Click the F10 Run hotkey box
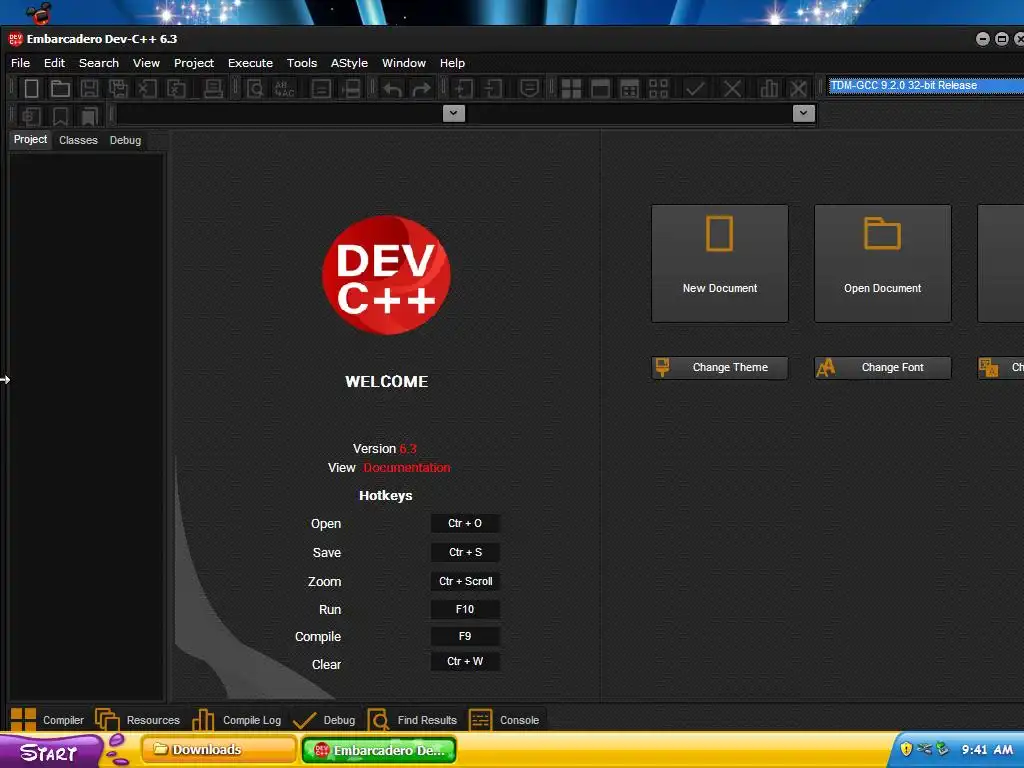This screenshot has height=768, width=1024. coord(465,609)
